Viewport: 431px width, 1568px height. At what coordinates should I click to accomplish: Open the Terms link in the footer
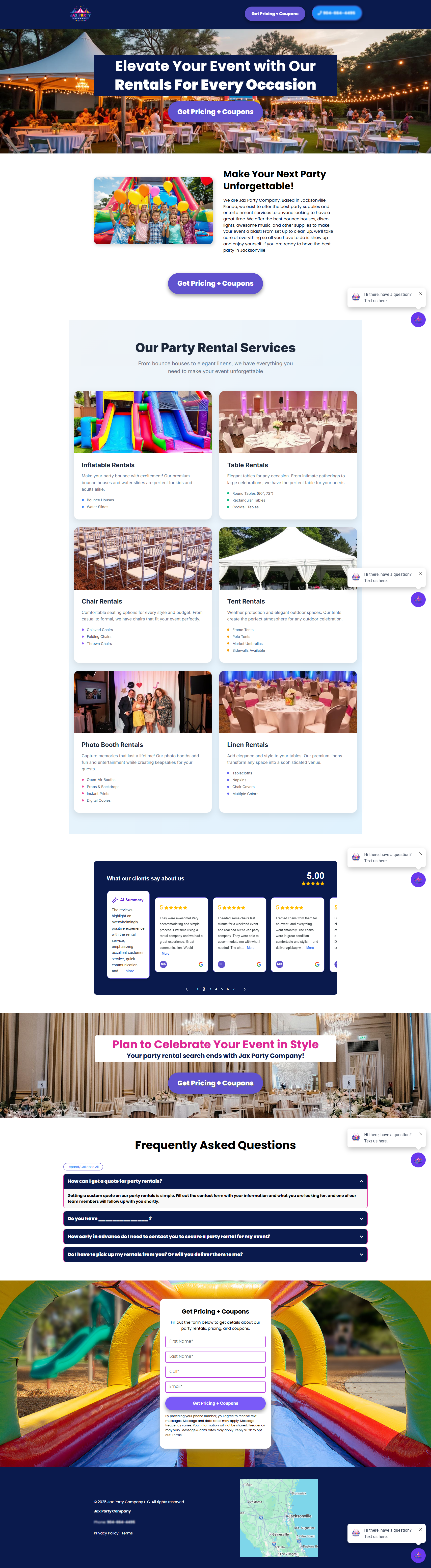click(127, 1533)
